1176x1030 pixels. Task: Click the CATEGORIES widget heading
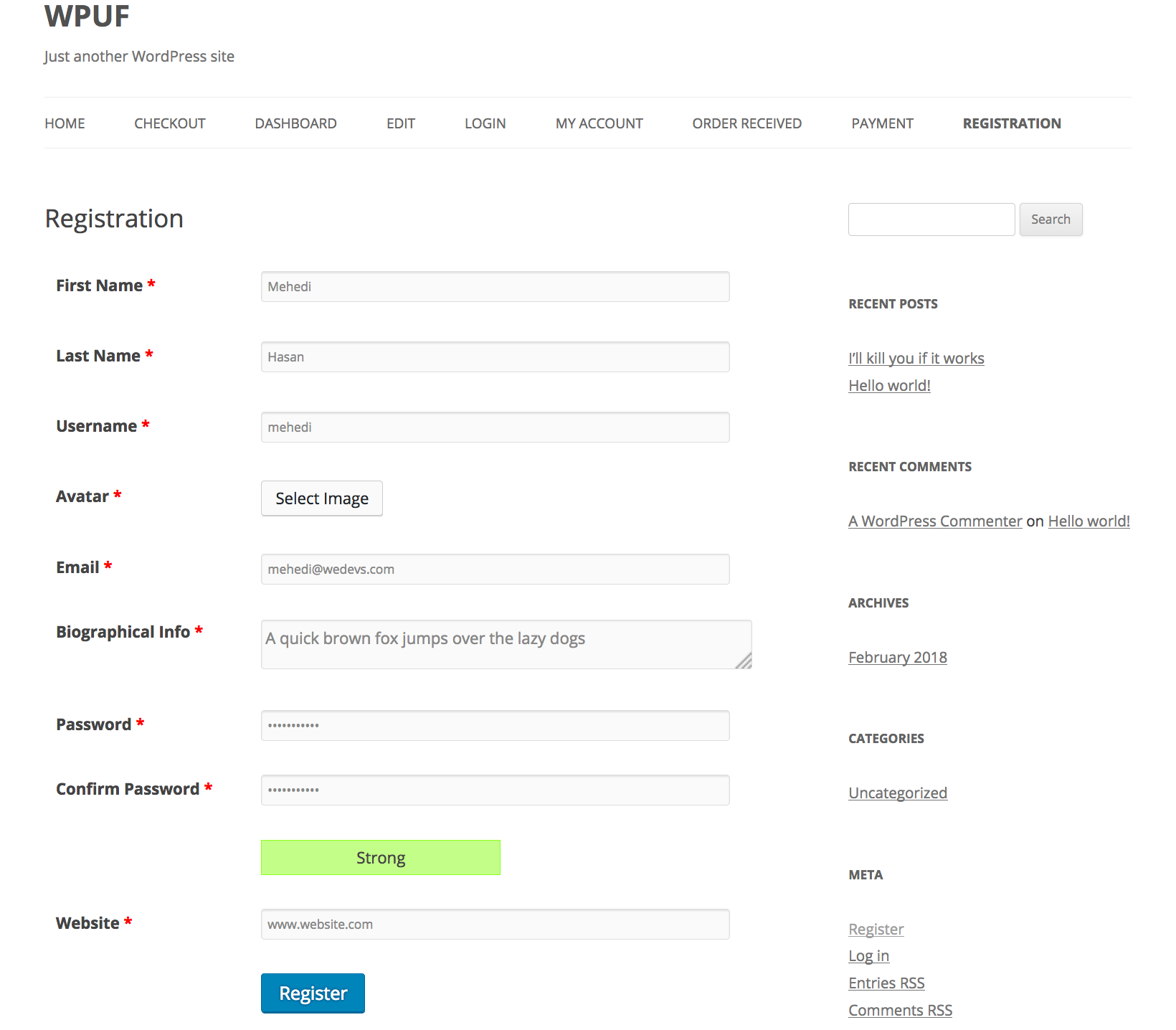tap(886, 739)
